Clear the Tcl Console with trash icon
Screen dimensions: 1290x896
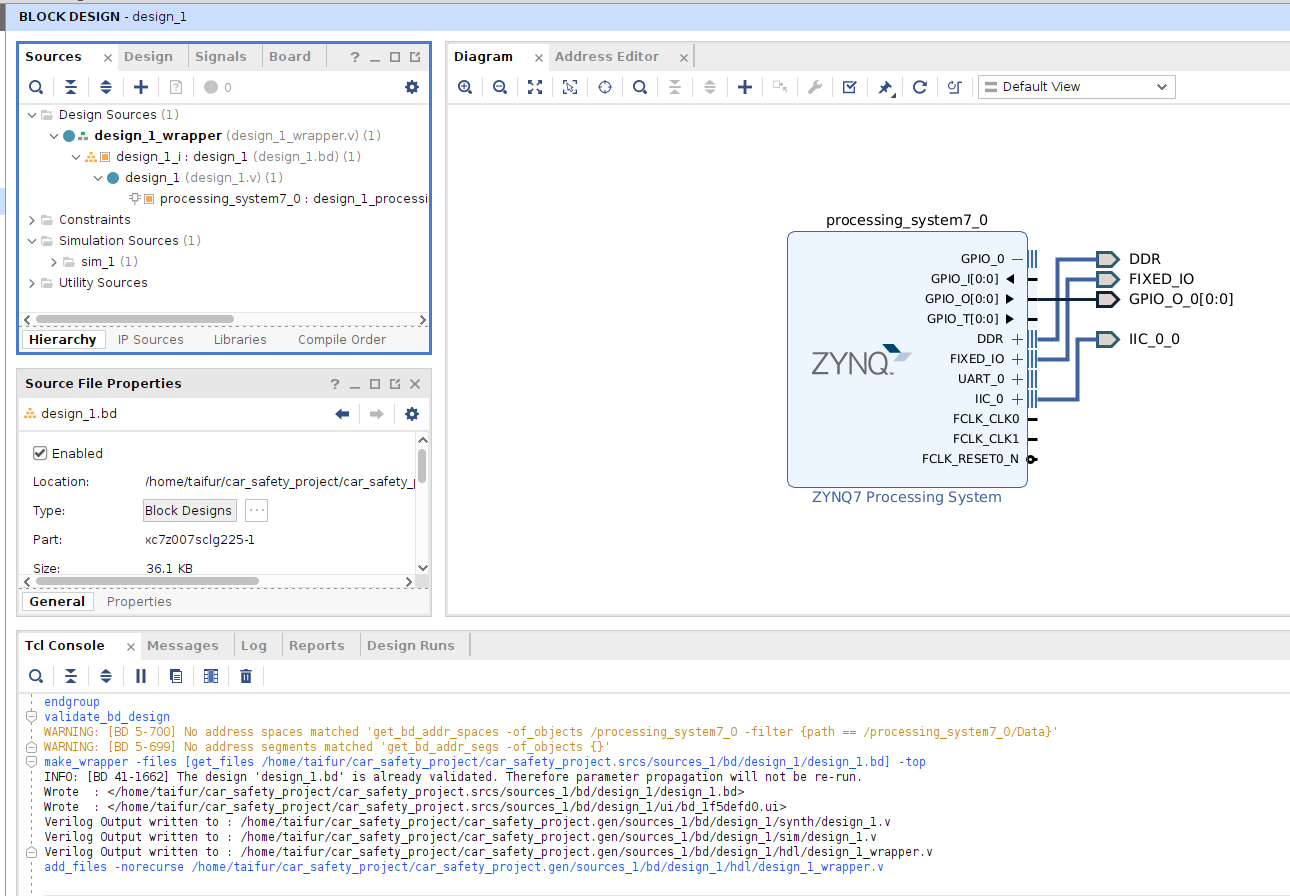point(246,676)
